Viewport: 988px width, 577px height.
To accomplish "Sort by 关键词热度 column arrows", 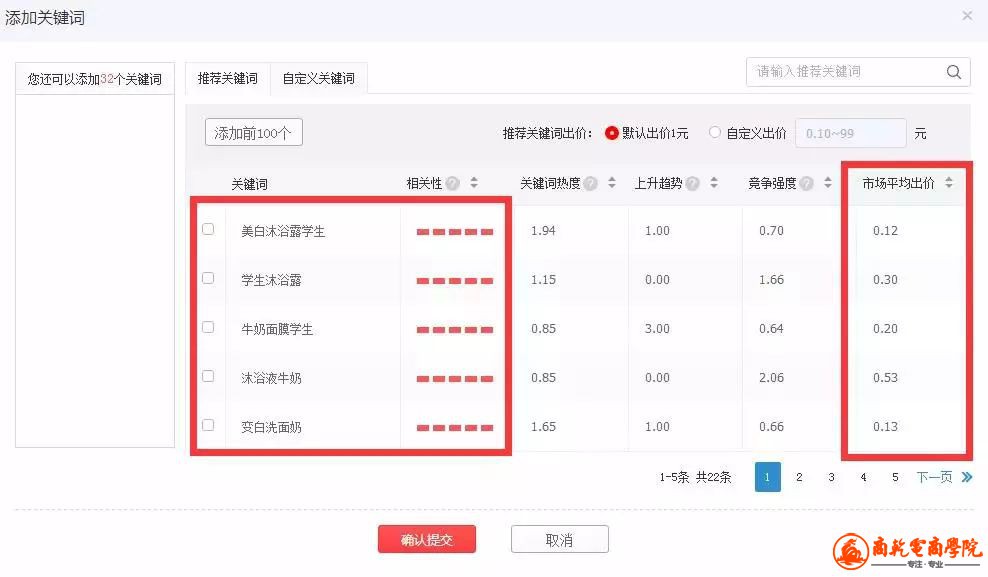I will [612, 184].
